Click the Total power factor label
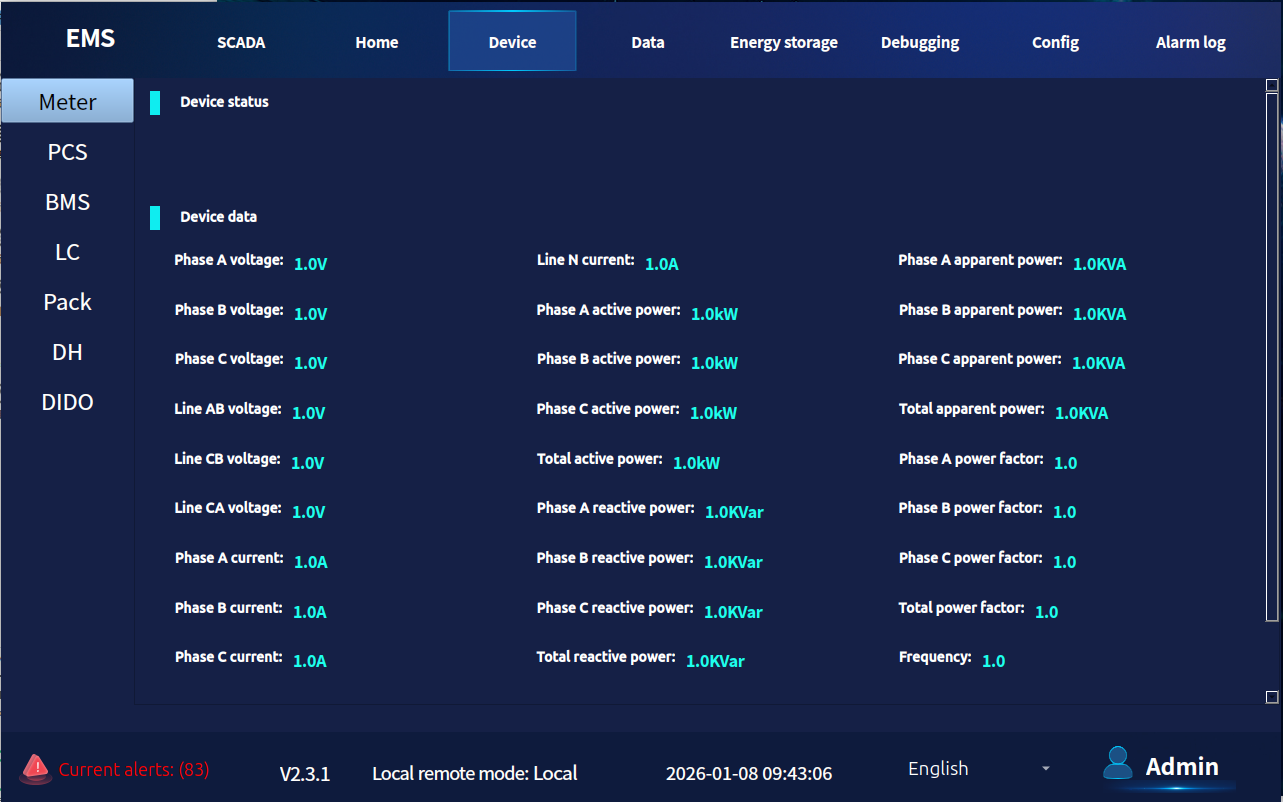The height and width of the screenshot is (802, 1283). pyautogui.click(x=962, y=608)
